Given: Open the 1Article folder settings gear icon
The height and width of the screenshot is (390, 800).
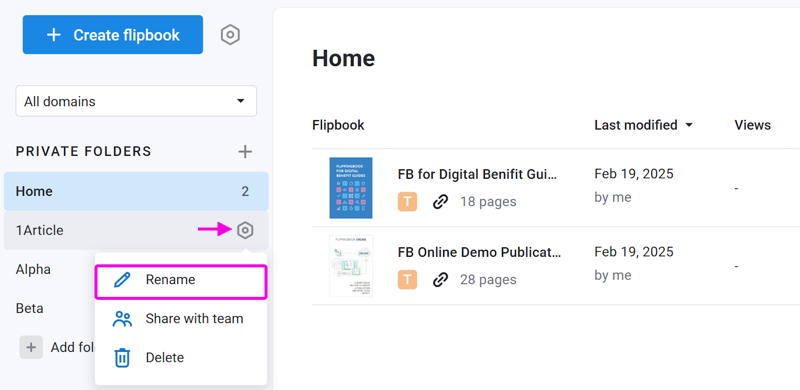Looking at the screenshot, I should coord(245,230).
